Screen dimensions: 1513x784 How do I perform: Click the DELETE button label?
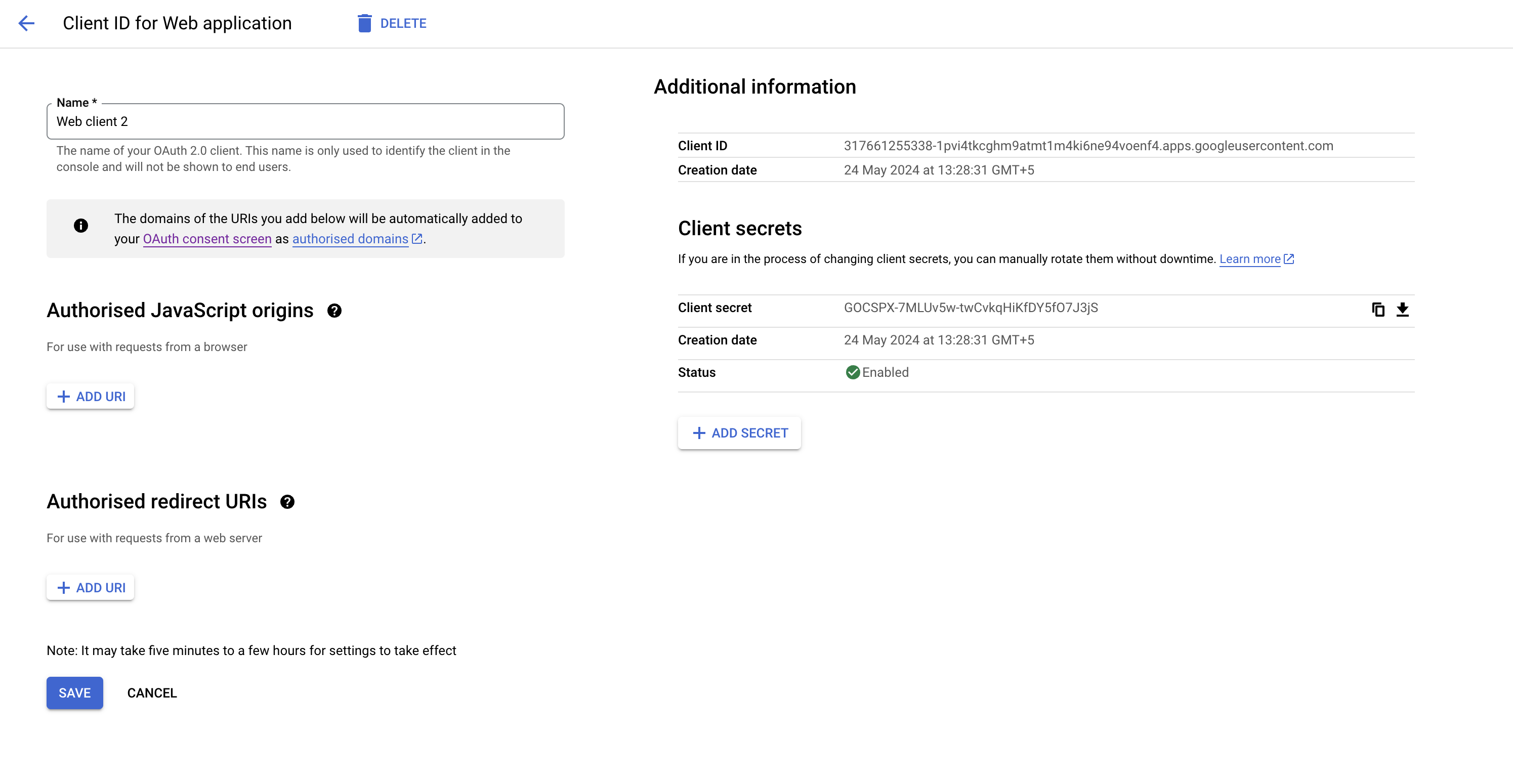[403, 23]
